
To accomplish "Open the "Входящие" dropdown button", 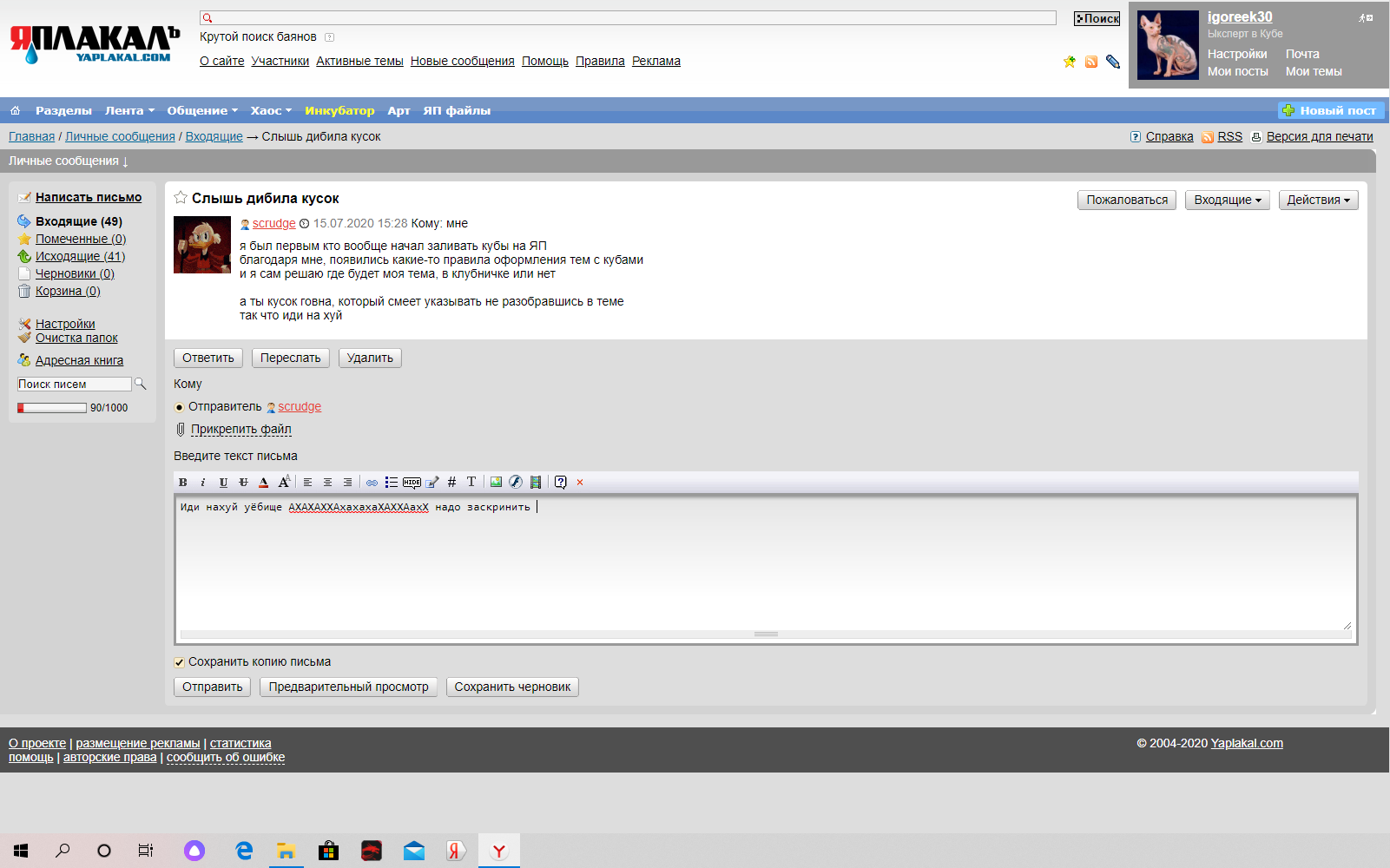I will coord(1228,200).
